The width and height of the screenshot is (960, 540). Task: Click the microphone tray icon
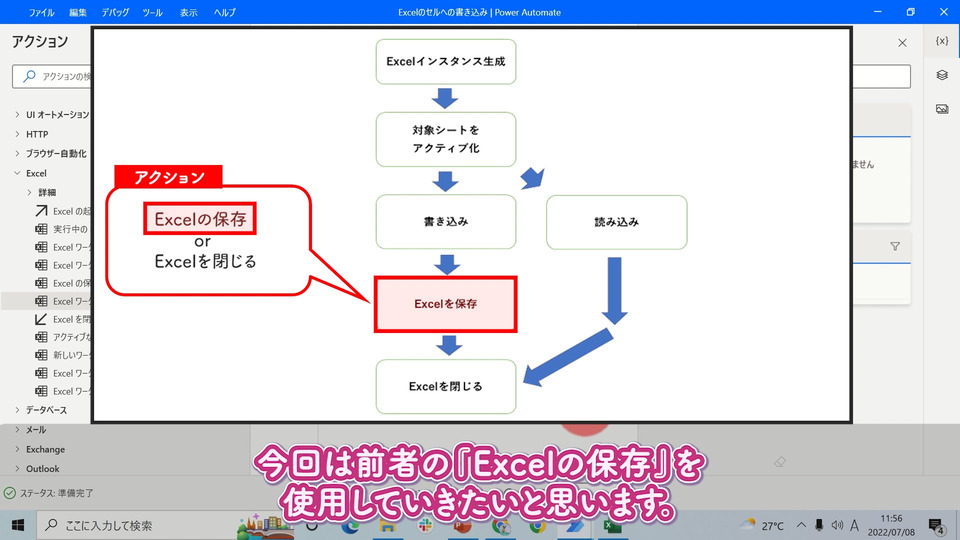[819, 525]
